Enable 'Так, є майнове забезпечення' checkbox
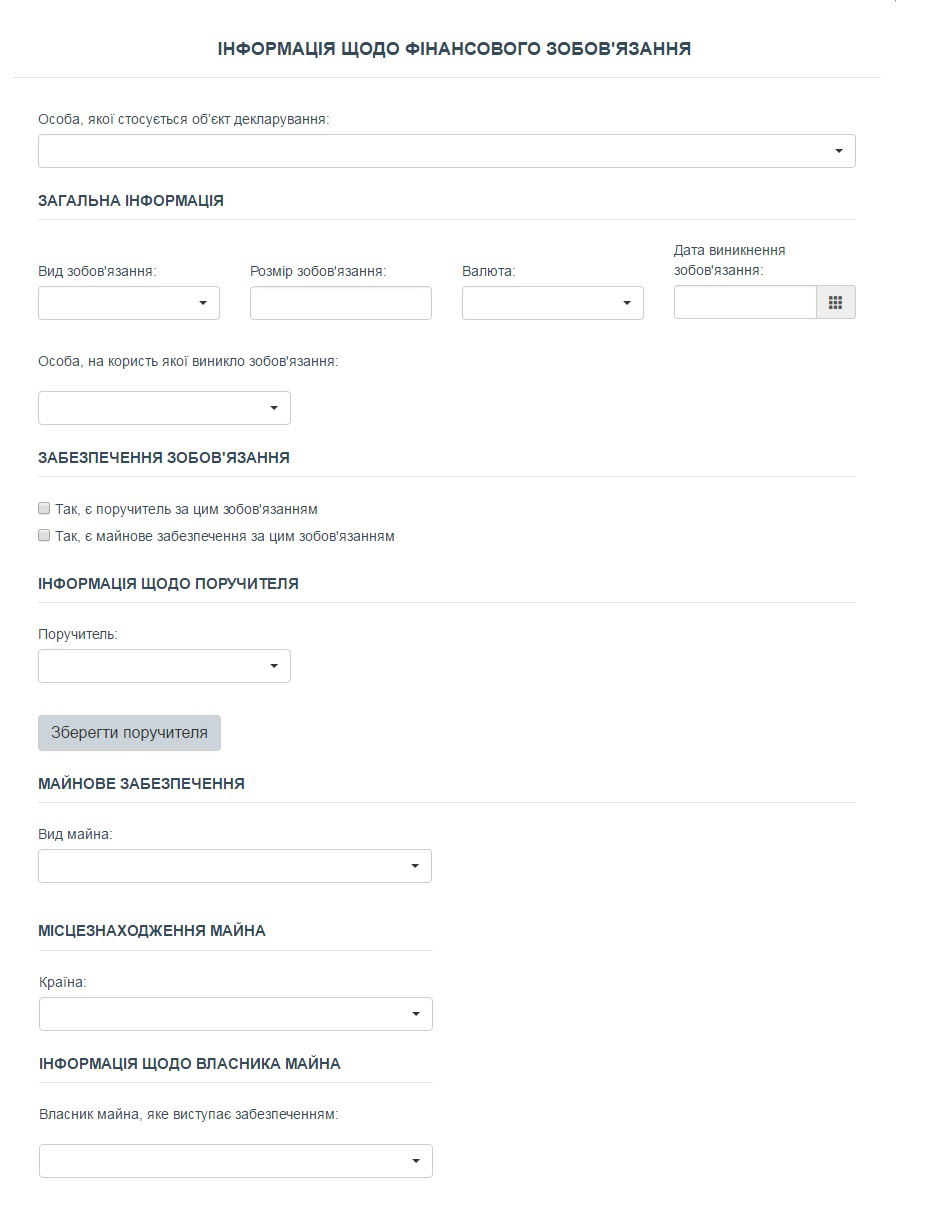Screen dimensions: 944x1232 pyautogui.click(x=44, y=535)
